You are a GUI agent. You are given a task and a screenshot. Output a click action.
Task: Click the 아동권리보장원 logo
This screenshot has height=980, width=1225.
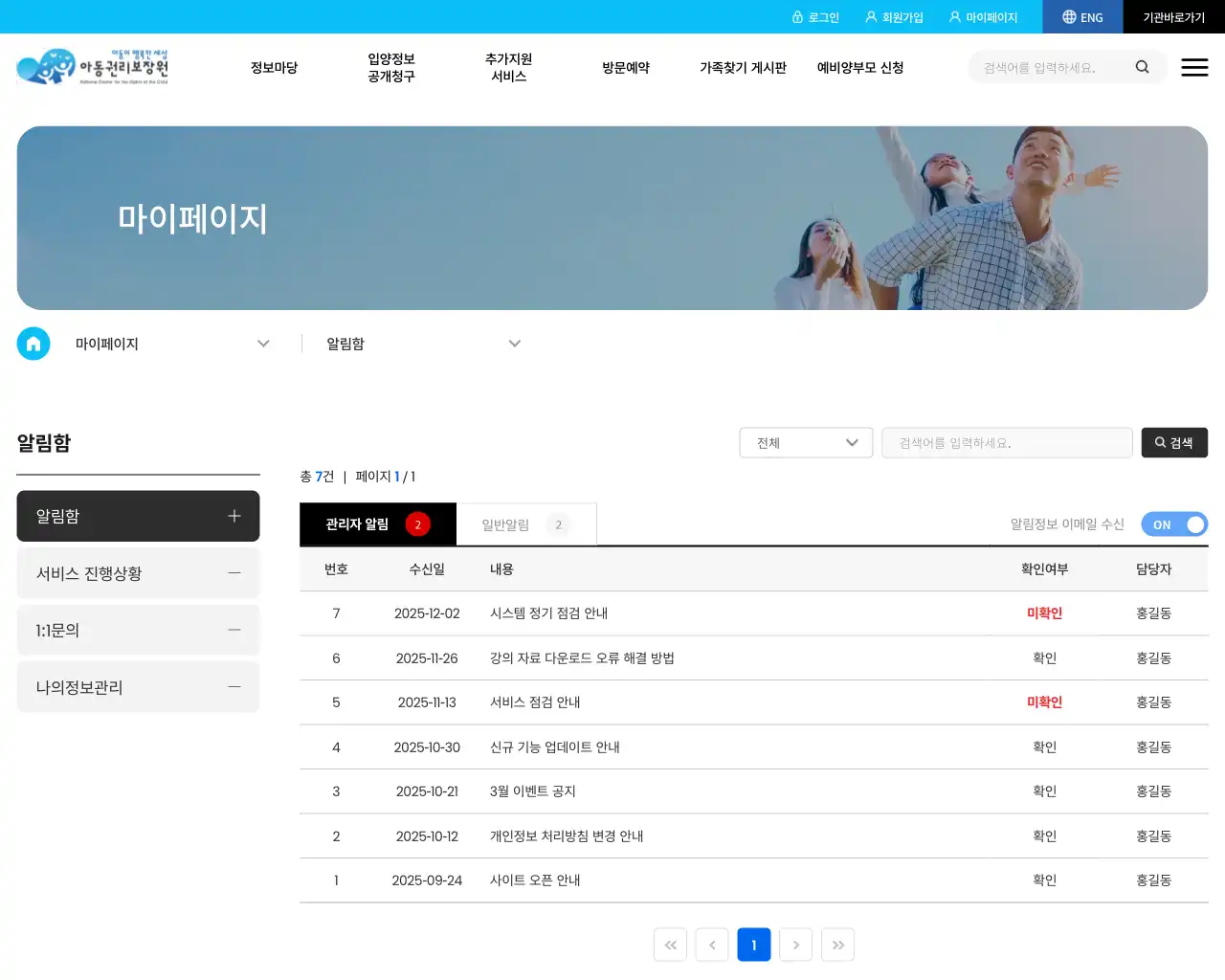click(x=92, y=67)
